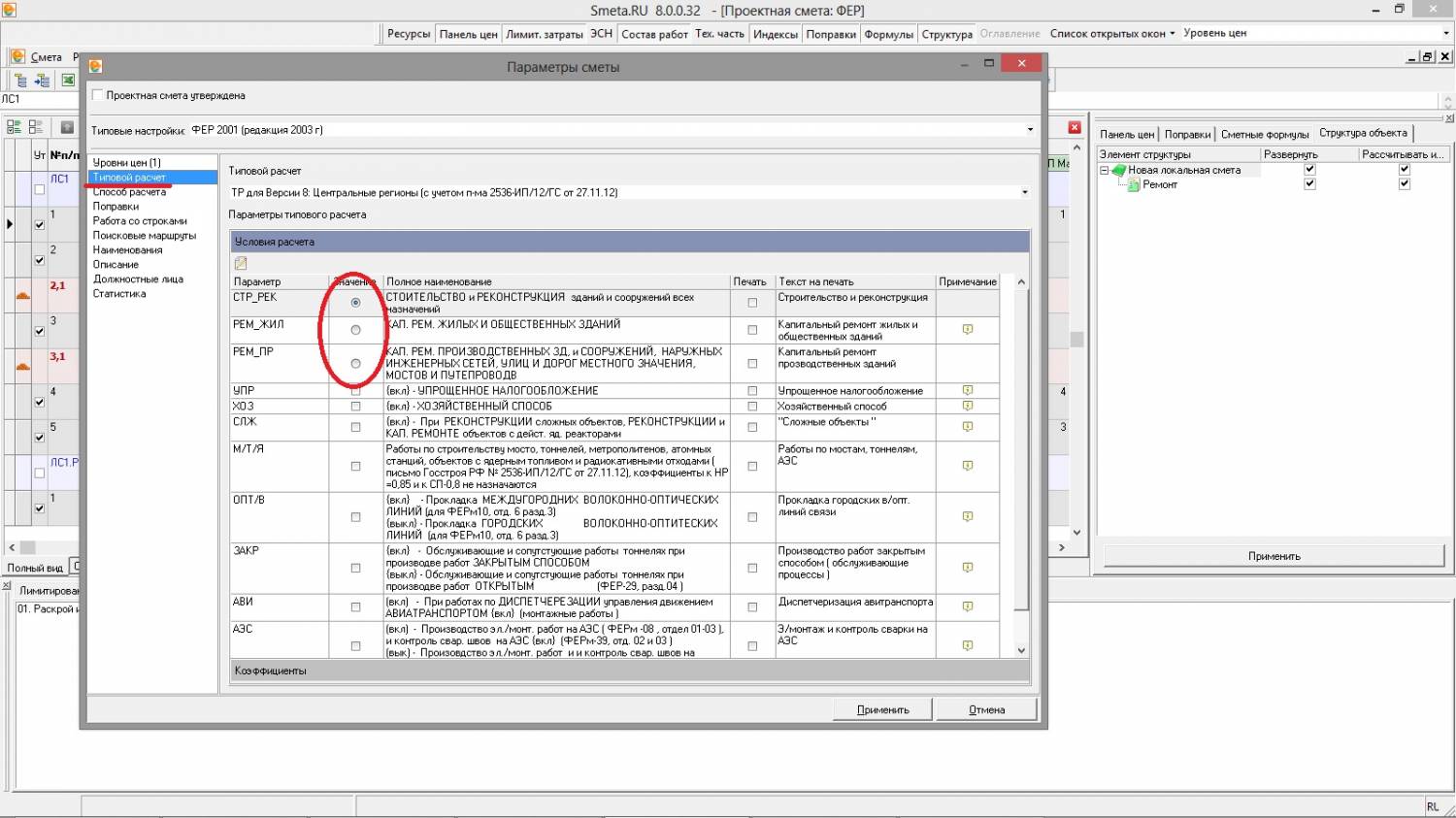Click the note icon in УПР row

[967, 390]
